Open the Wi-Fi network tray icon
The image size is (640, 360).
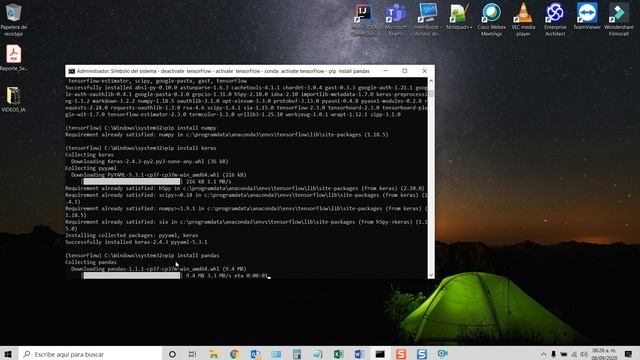pyautogui.click(x=574, y=354)
